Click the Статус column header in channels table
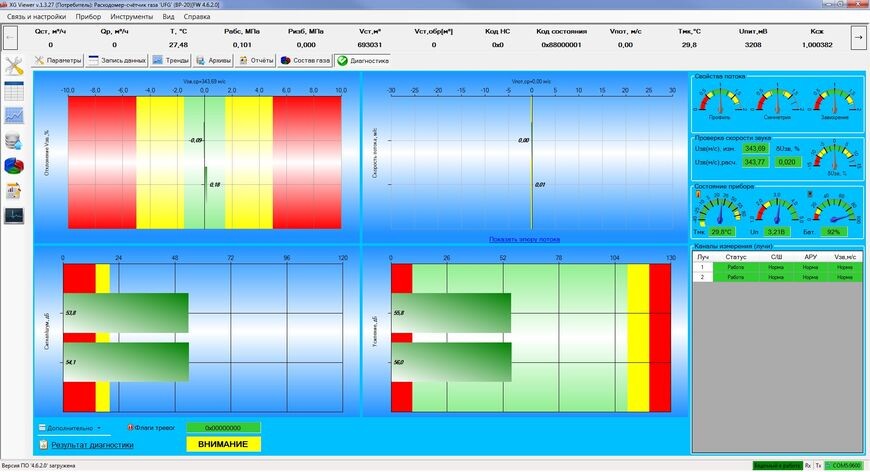 point(736,257)
